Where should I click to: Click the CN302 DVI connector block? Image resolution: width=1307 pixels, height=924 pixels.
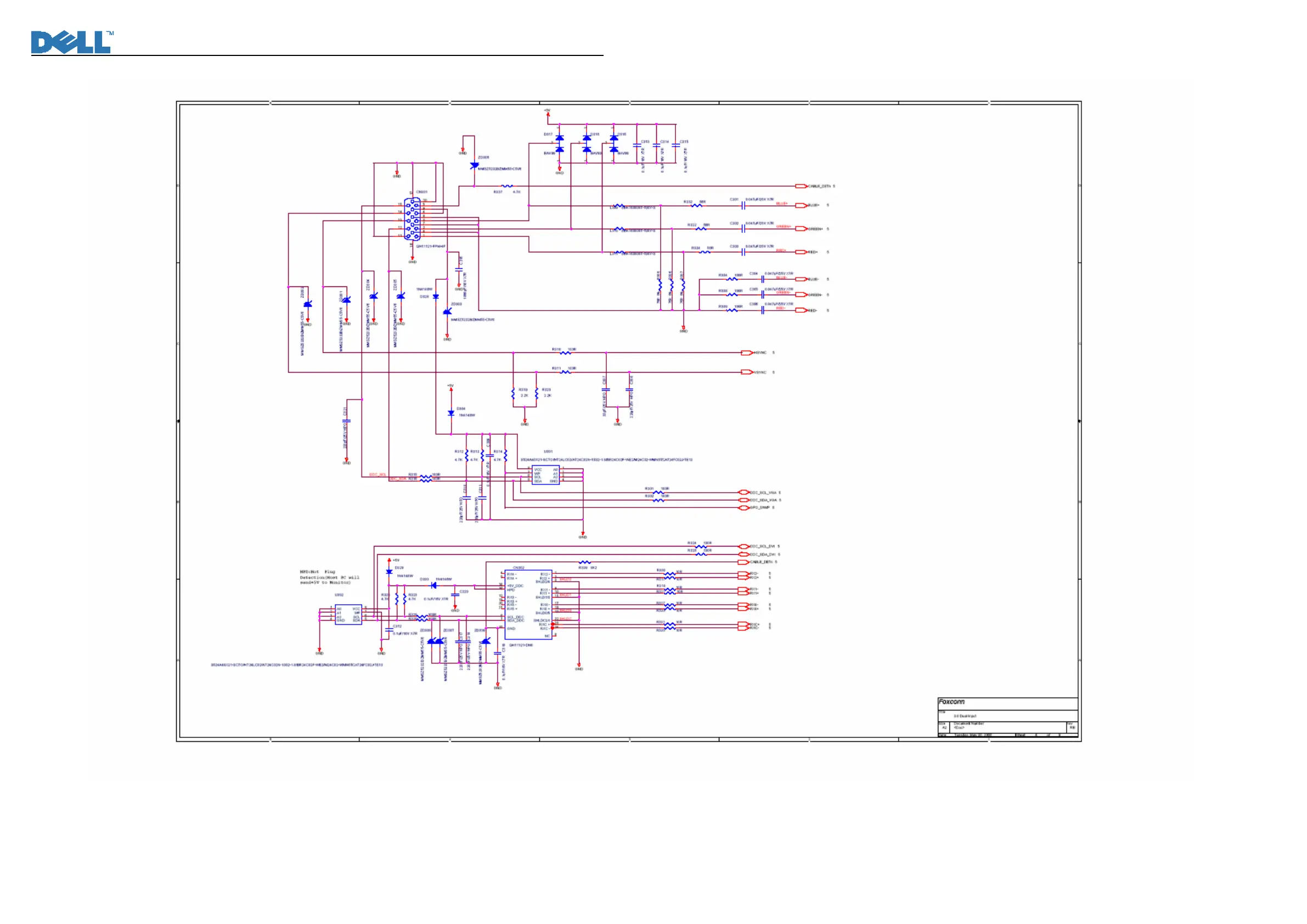pyautogui.click(x=528, y=605)
